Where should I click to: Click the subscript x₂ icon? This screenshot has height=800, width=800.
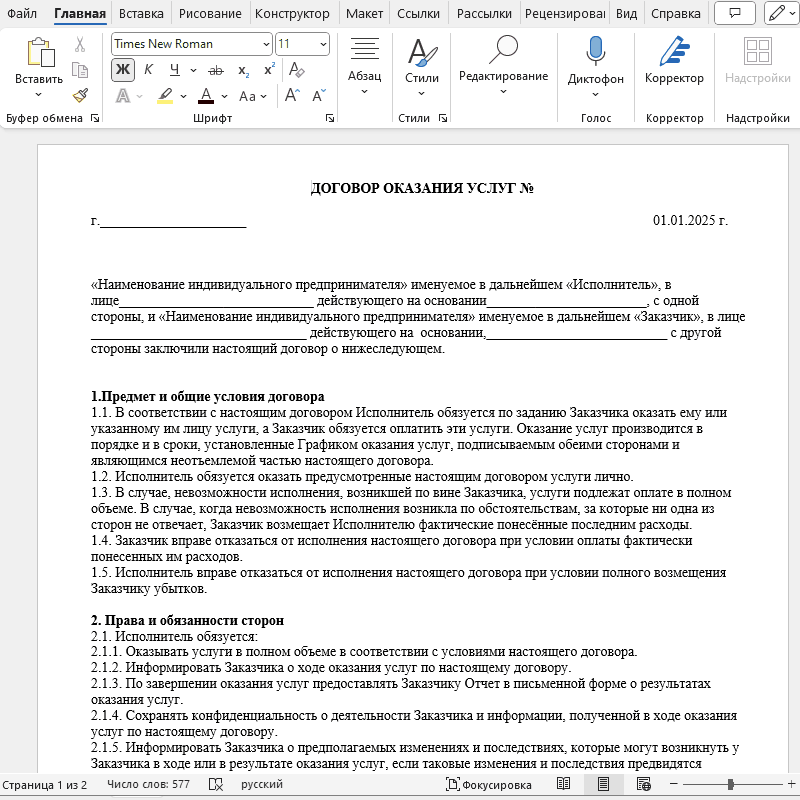pos(243,70)
